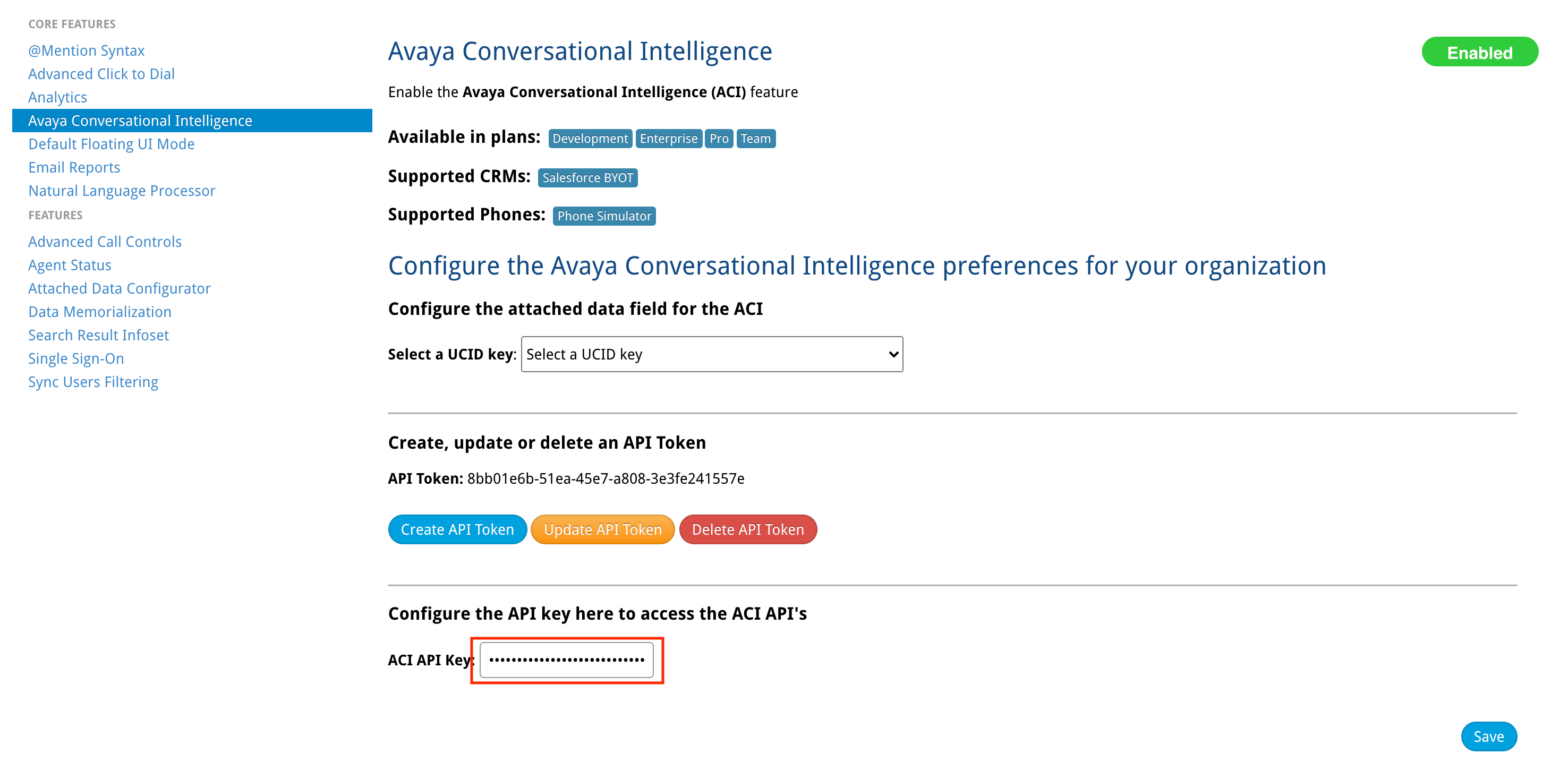Click the Team plan badge
The width and height of the screenshot is (1568, 771).
(x=755, y=139)
